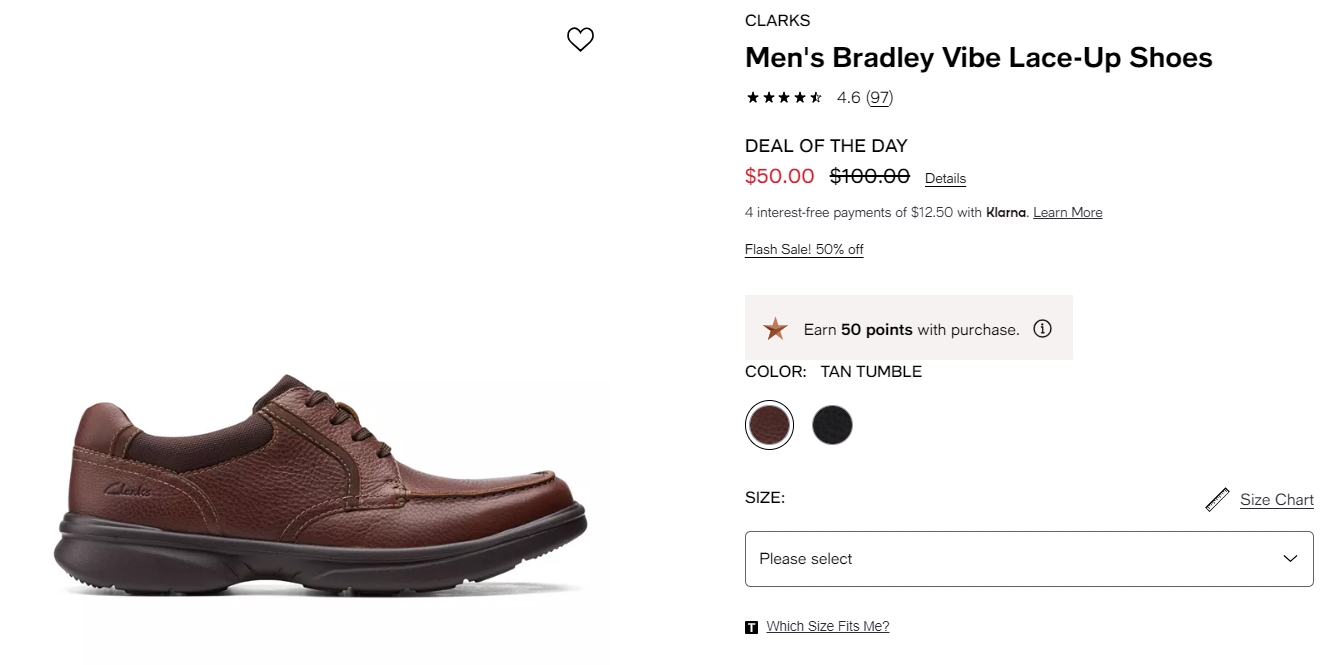This screenshot has height=665, width=1337.
Task: Select the black color swatch
Action: (832, 425)
